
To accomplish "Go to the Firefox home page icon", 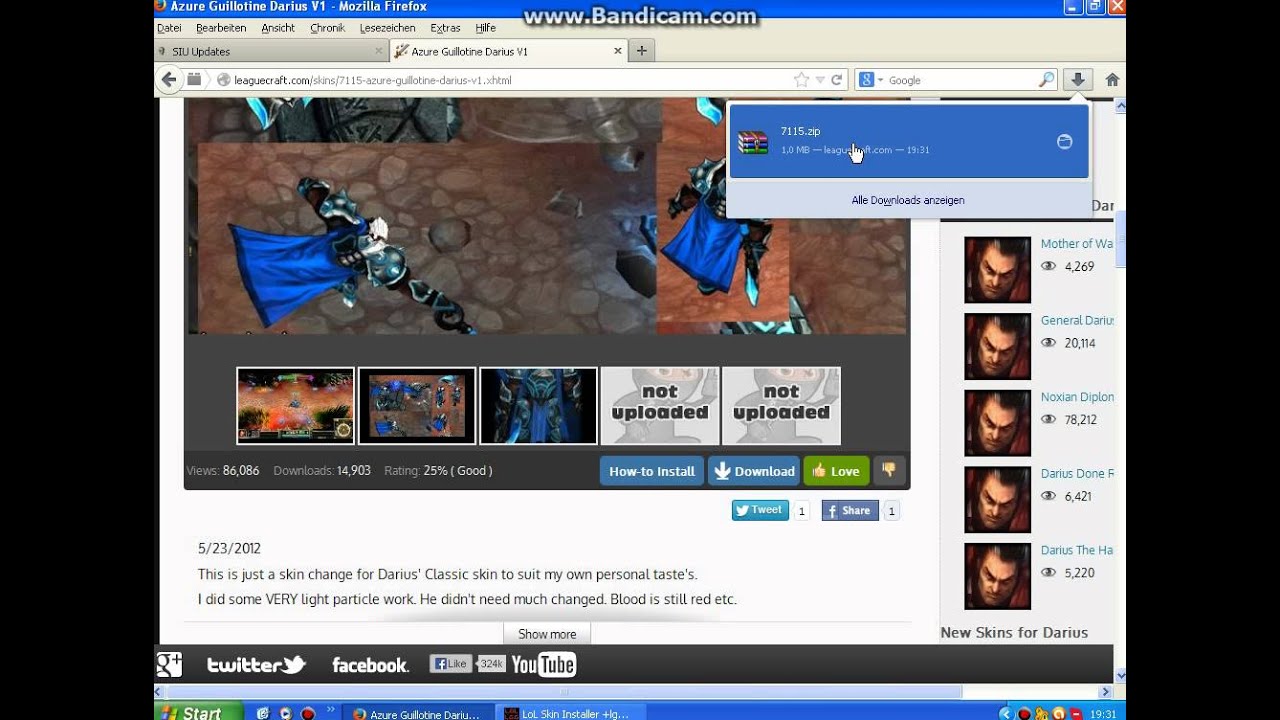I will coord(1112,80).
